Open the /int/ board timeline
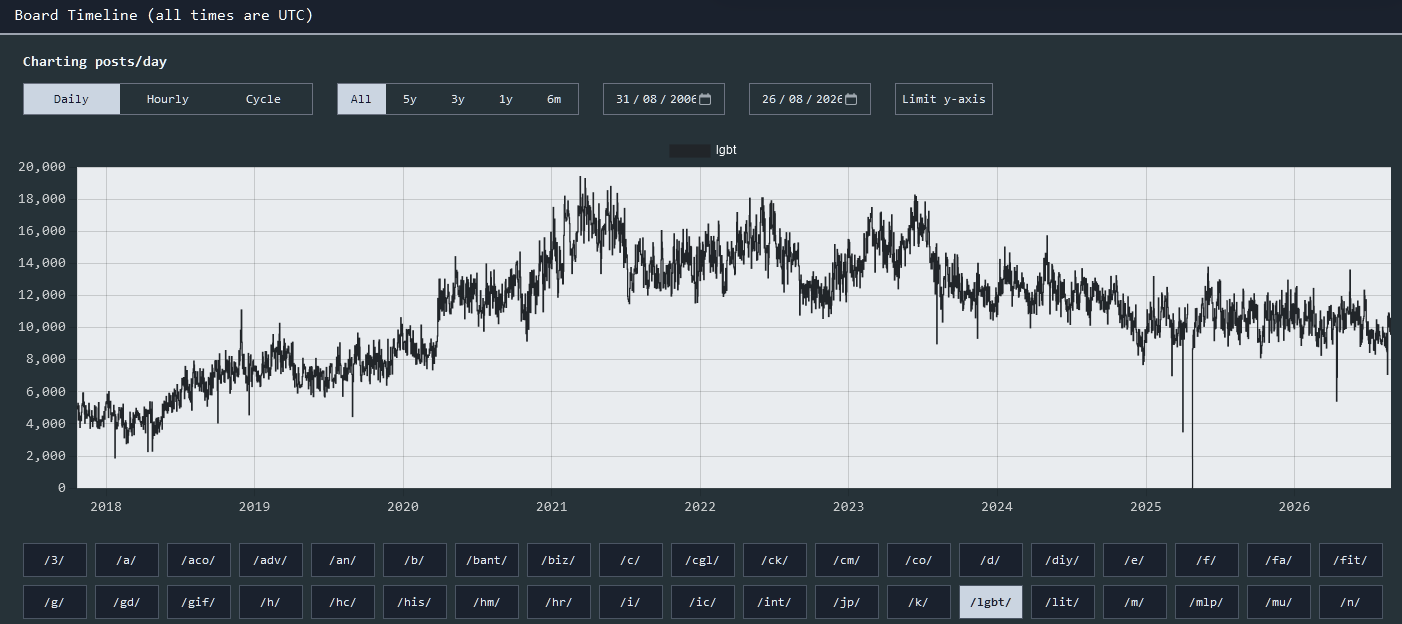Image resolution: width=1402 pixels, height=624 pixels. [775, 602]
